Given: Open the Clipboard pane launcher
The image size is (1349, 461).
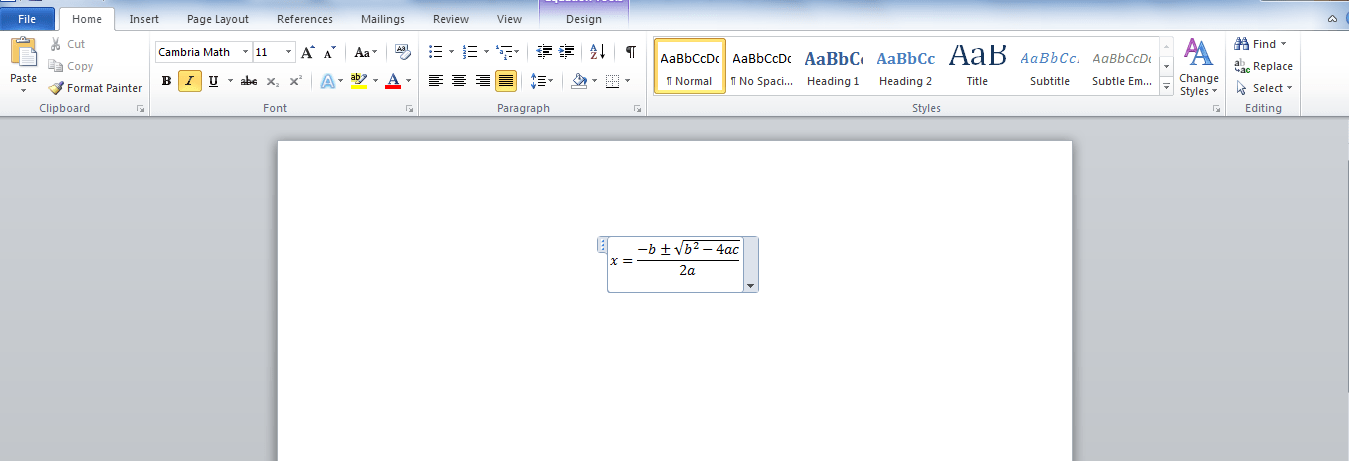Looking at the screenshot, I should coord(140,108).
